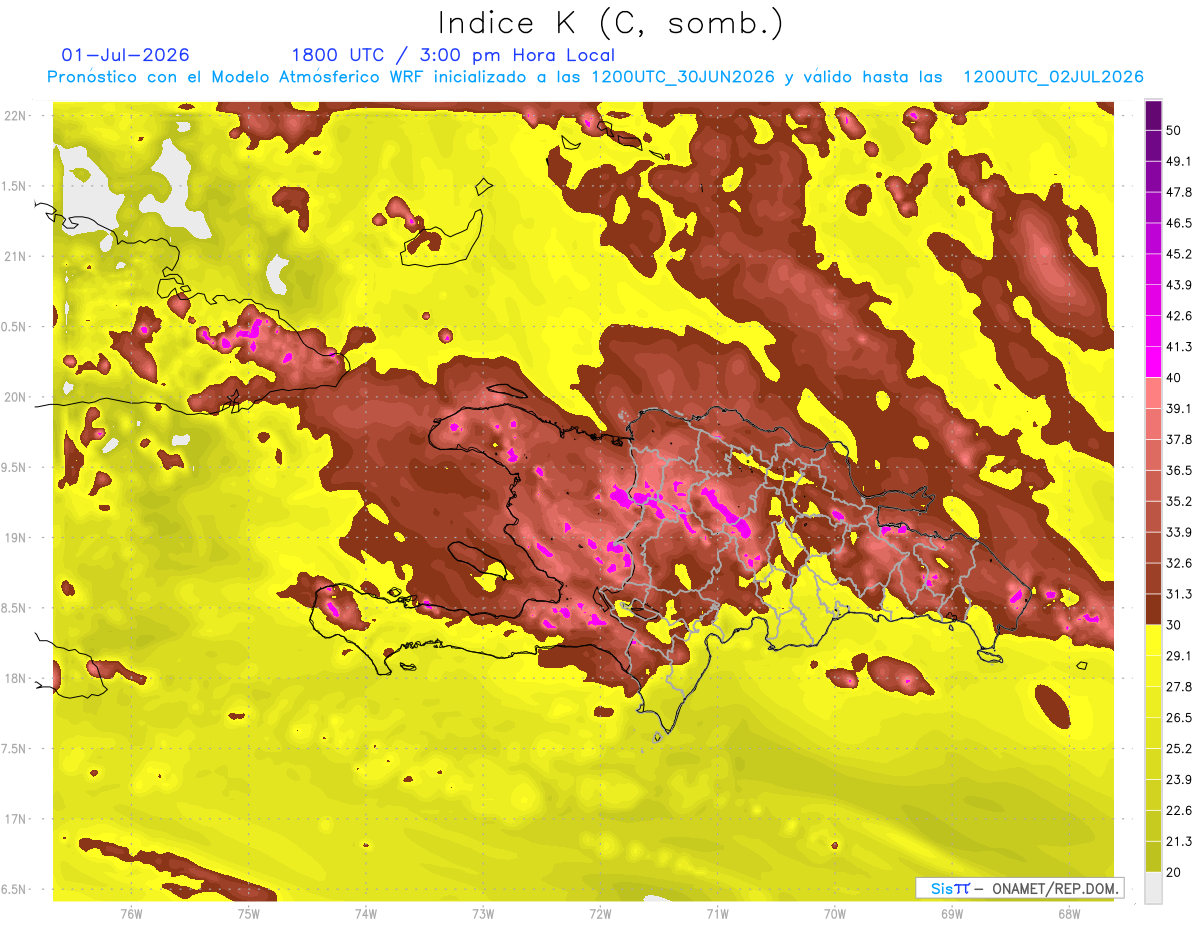Click the "21N" latitude label
1200x927 pixels.
pos(16,256)
